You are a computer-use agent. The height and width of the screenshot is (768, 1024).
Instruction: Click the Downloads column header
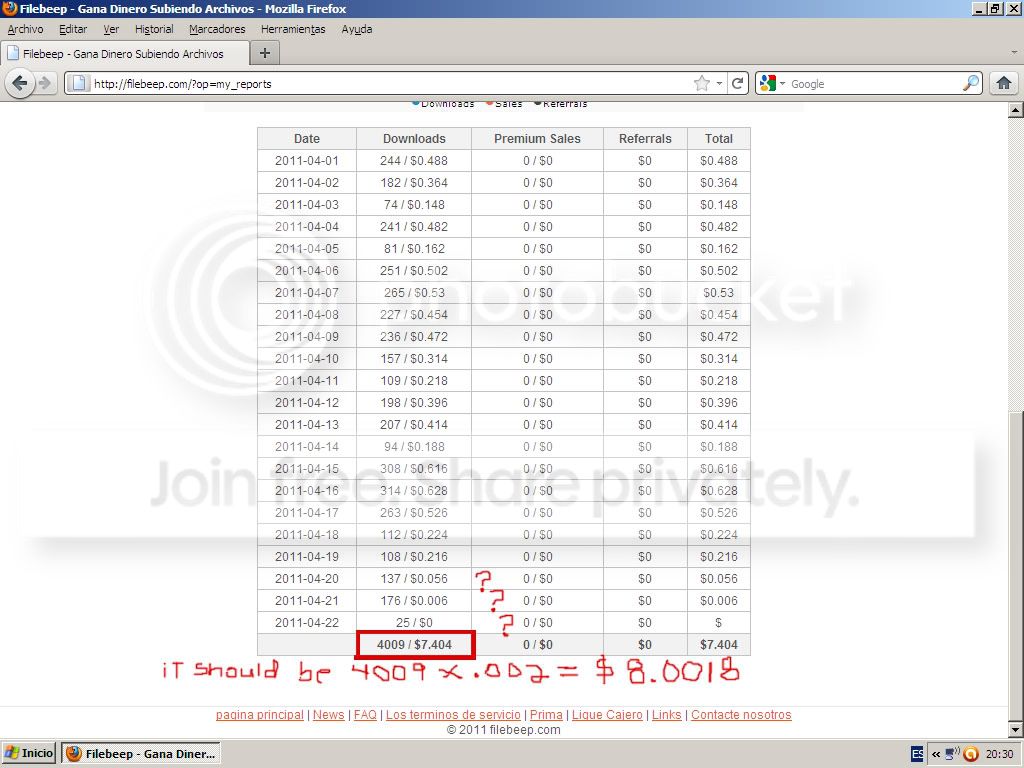coord(414,138)
